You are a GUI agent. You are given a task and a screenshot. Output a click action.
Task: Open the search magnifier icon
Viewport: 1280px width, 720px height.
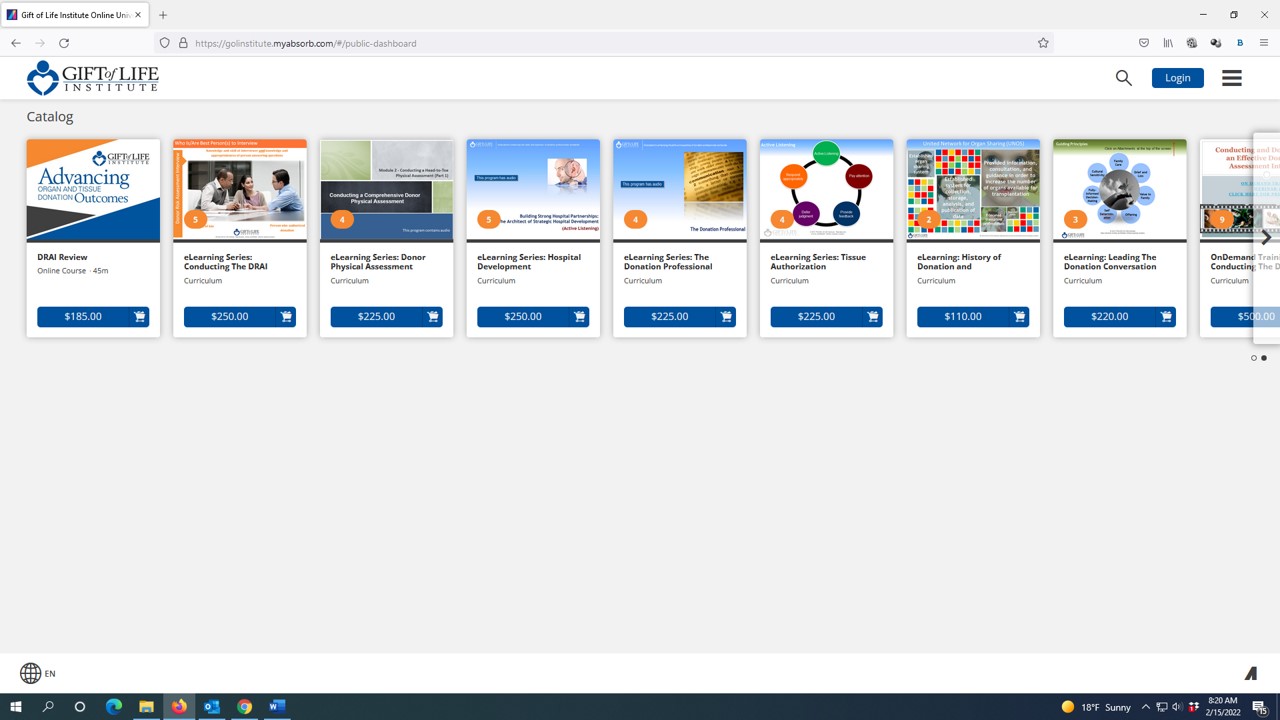[x=1124, y=78]
